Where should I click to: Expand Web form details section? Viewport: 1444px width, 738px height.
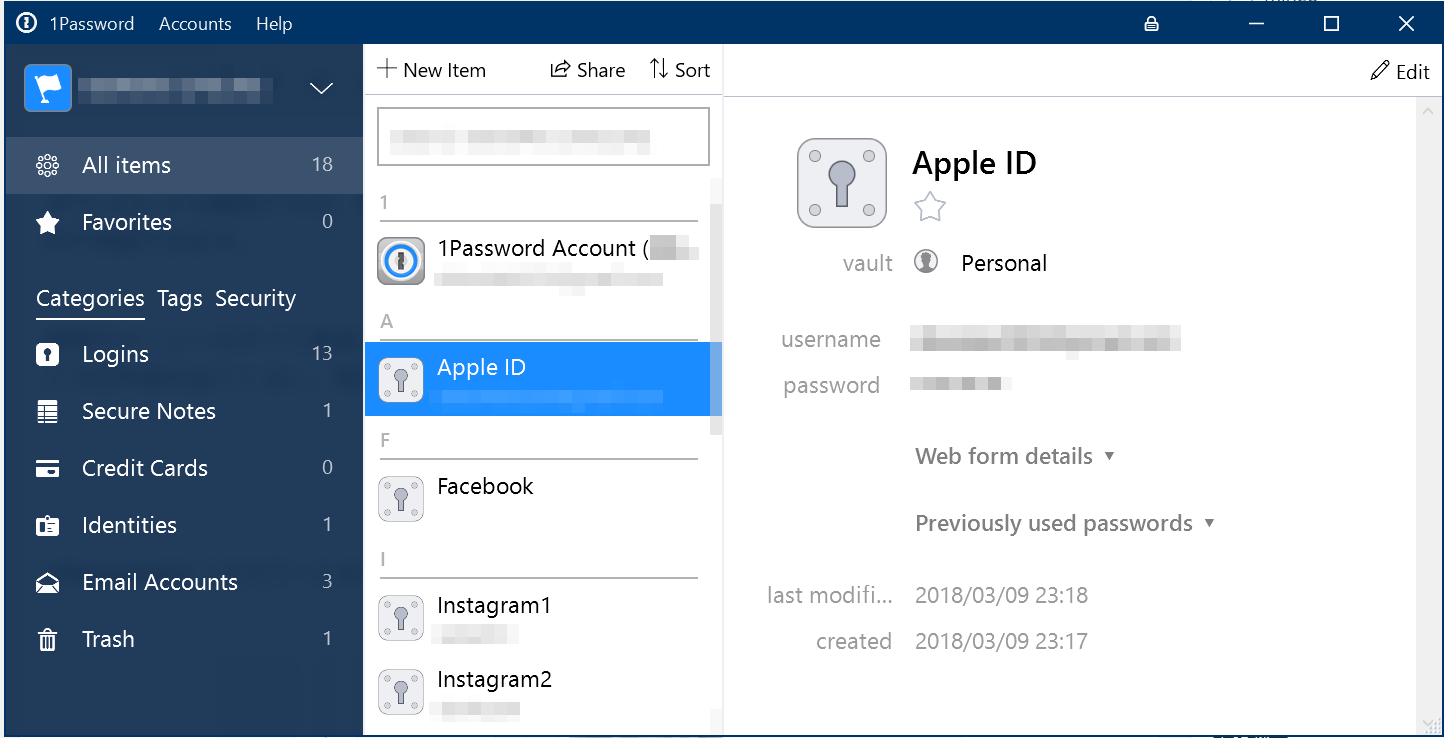coord(1015,456)
